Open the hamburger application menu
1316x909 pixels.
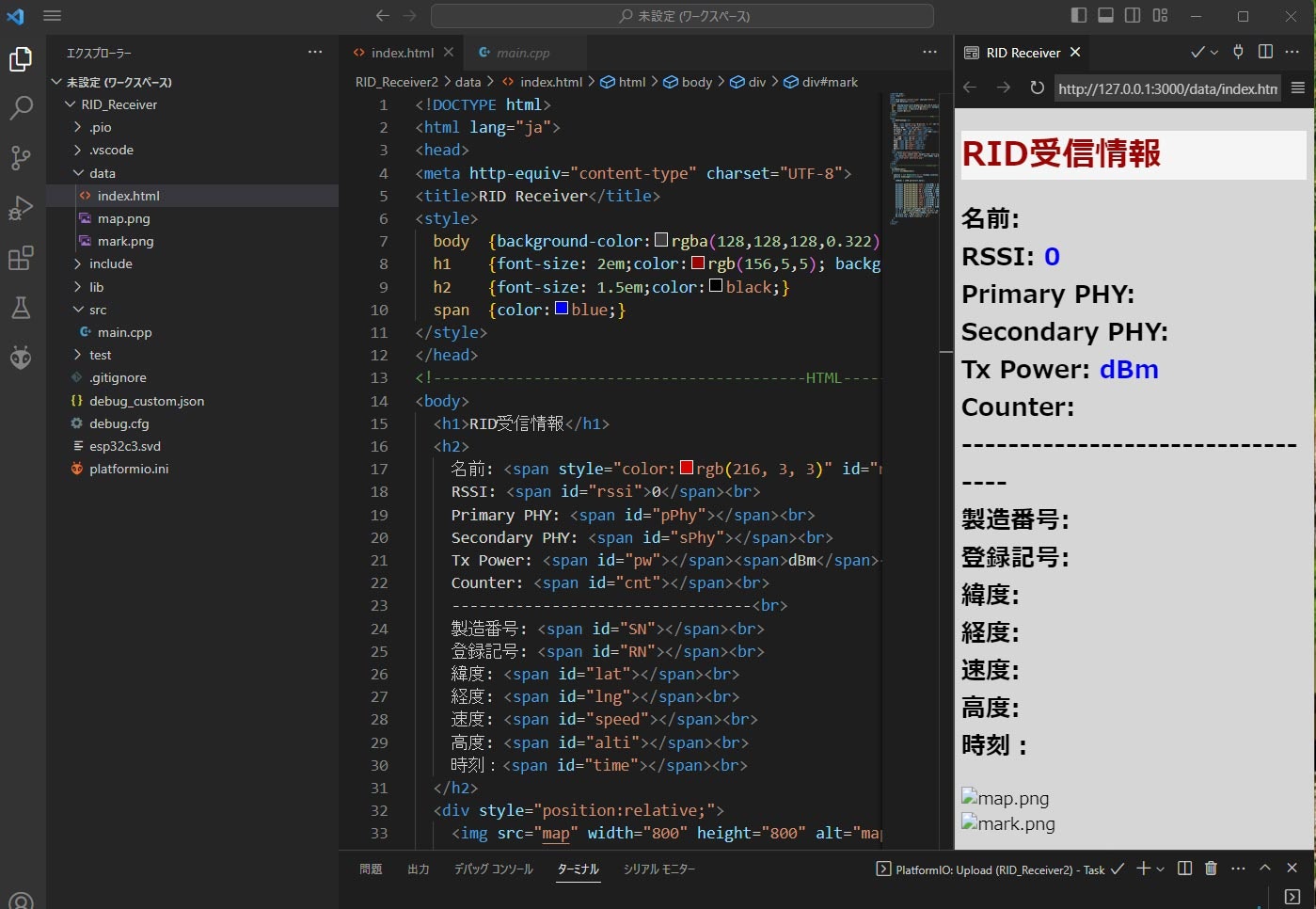[52, 16]
